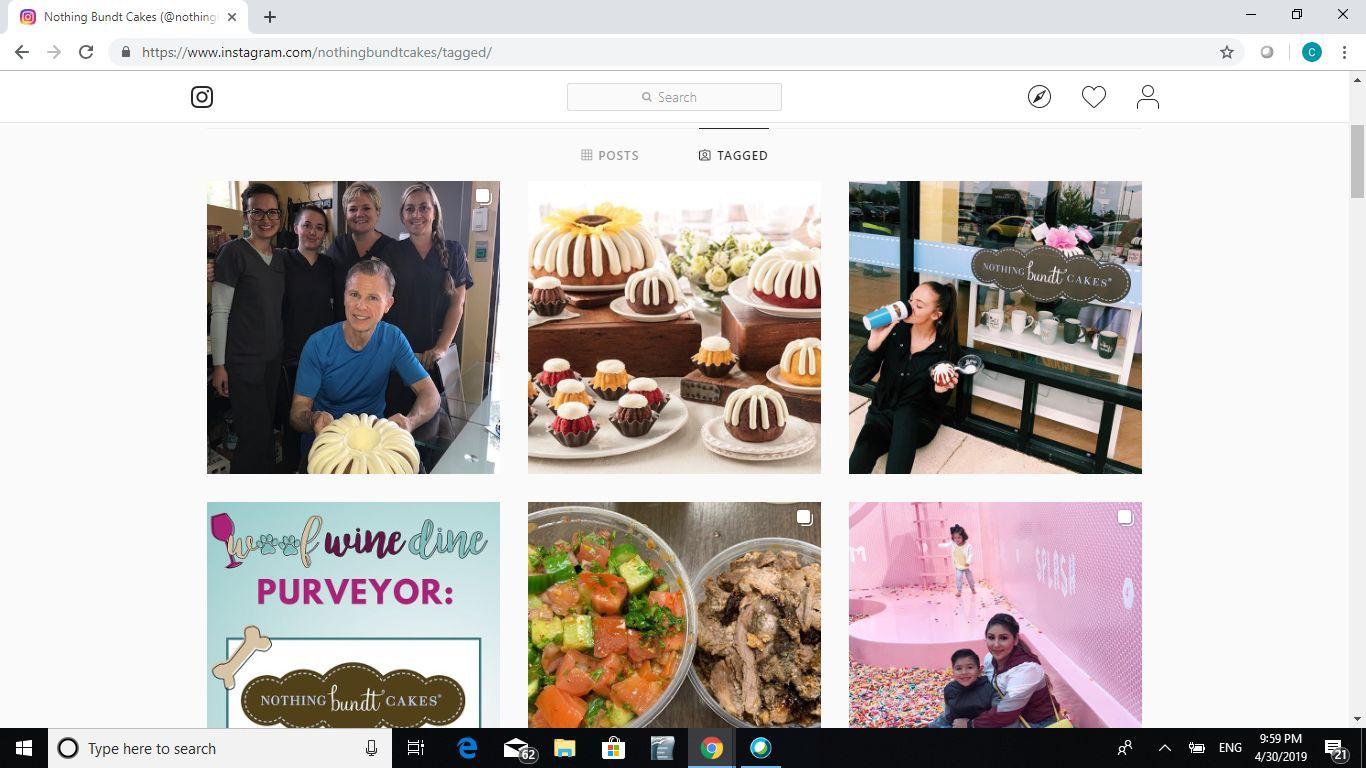Click the Instagram home logo icon

click(202, 97)
